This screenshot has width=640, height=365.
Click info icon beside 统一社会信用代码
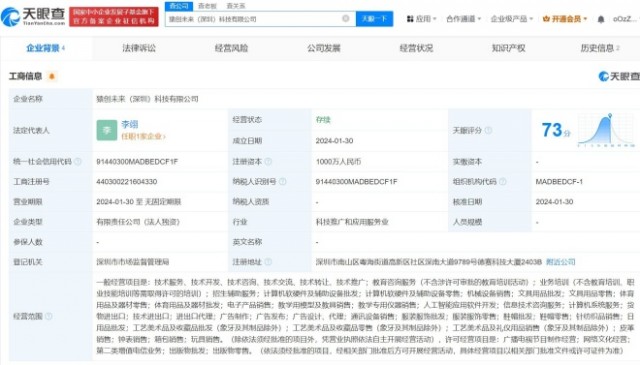point(78,162)
